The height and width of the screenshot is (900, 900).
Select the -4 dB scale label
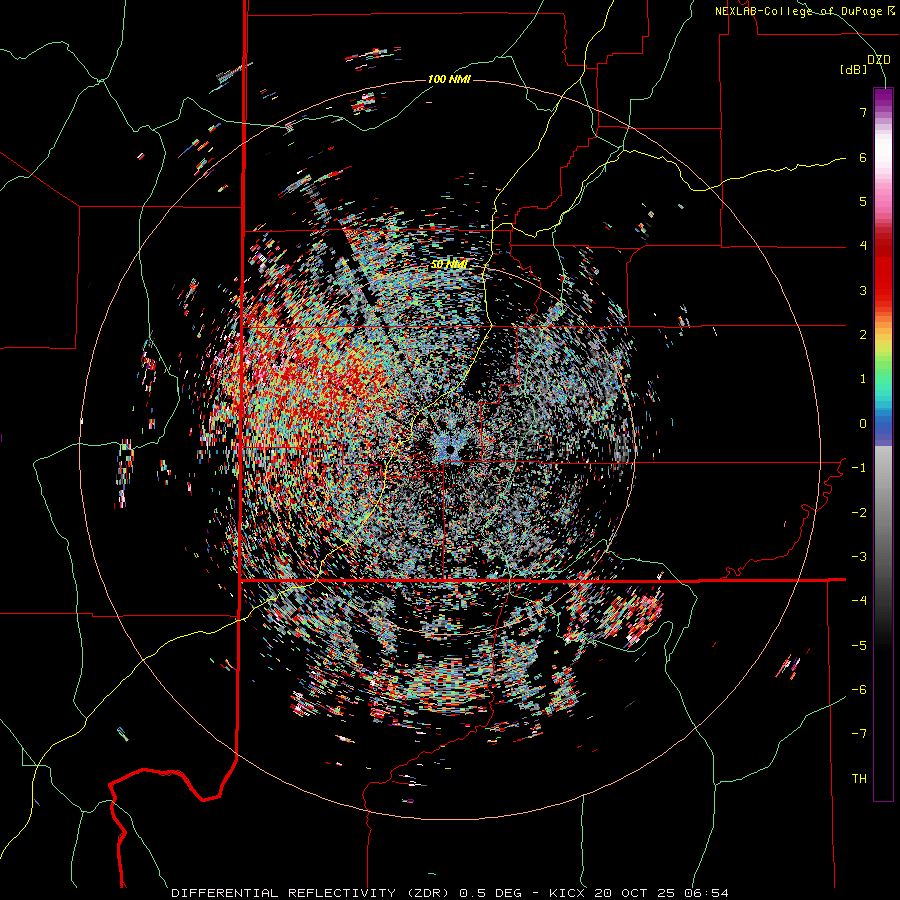click(x=859, y=601)
